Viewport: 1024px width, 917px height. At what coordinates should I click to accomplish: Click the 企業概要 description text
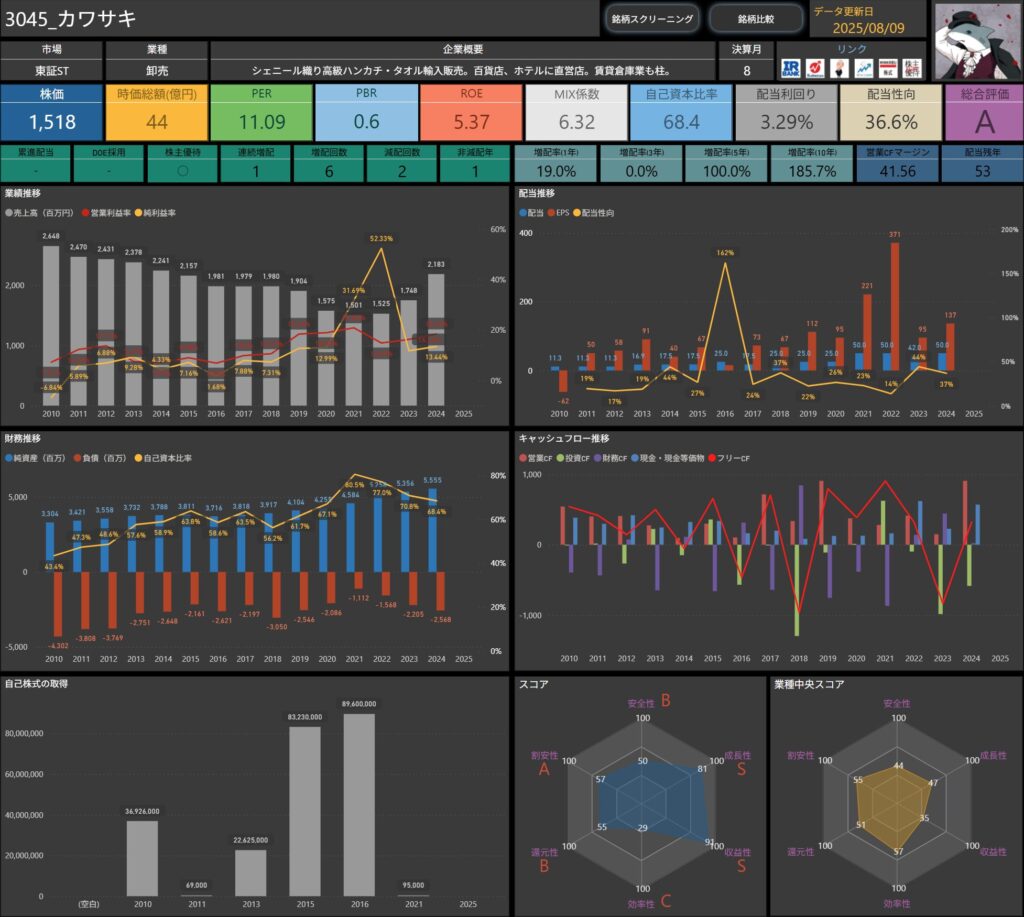click(x=462, y=71)
